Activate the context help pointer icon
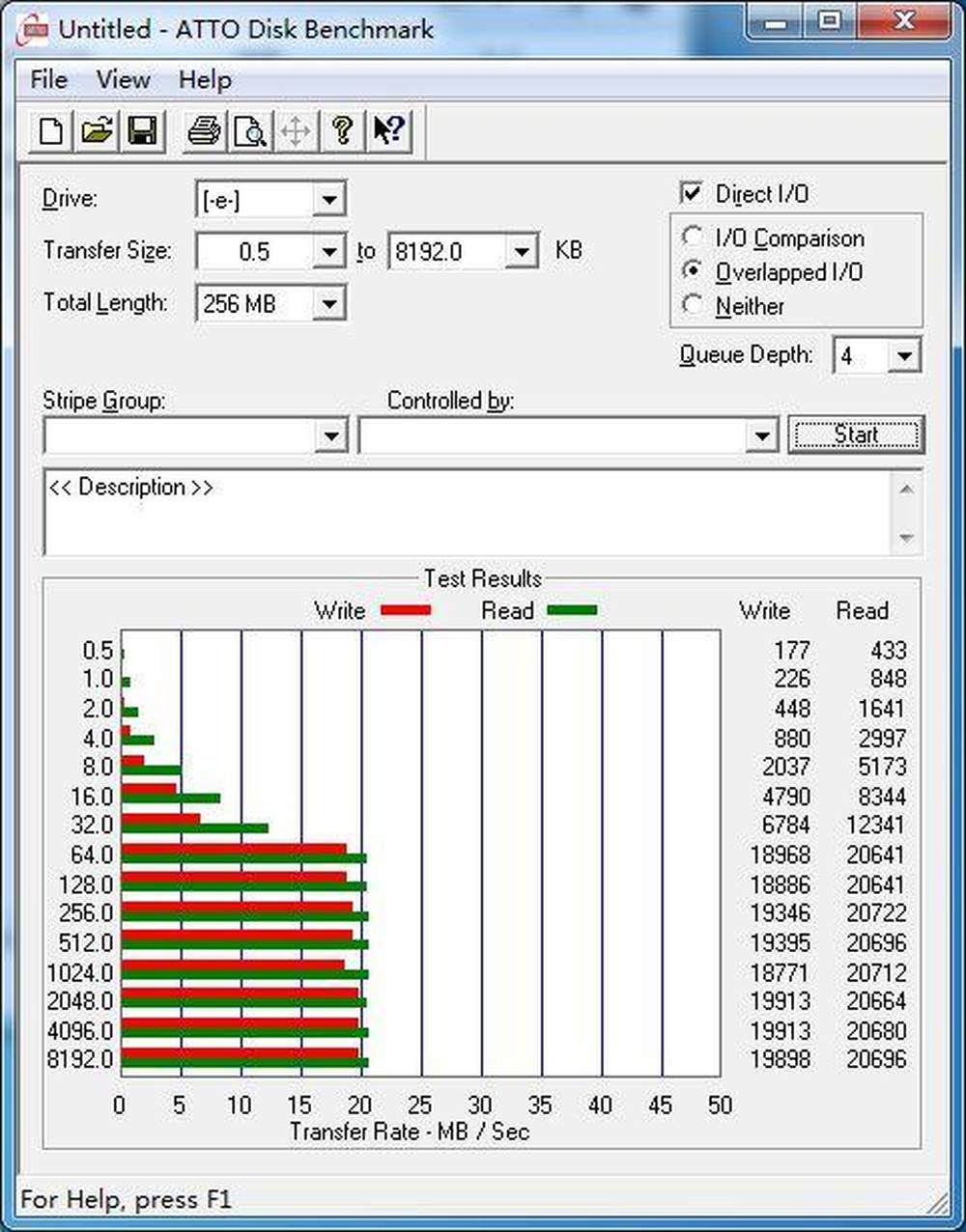Viewport: 966px width, 1232px height. tap(388, 130)
